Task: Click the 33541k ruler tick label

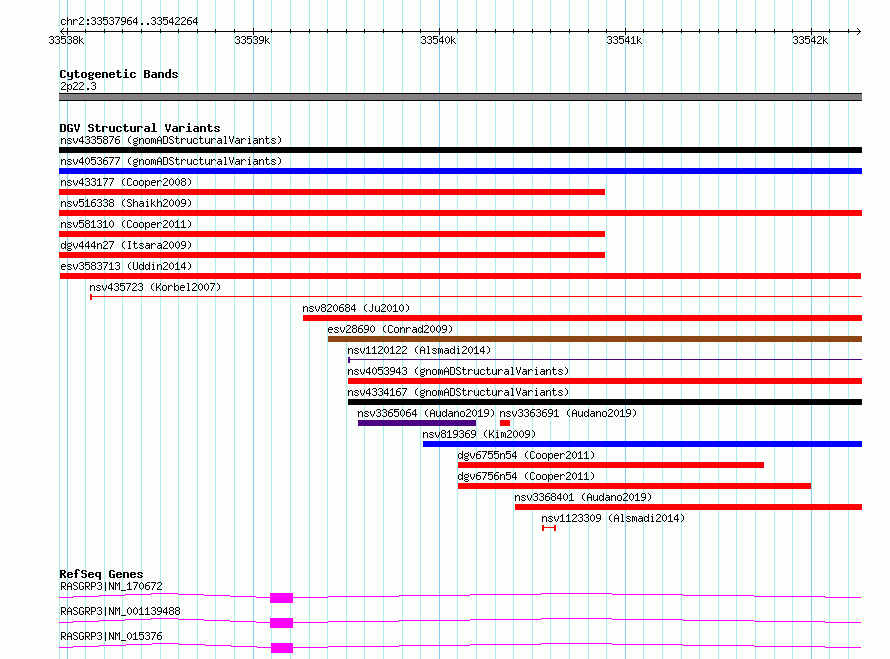Action: [624, 40]
